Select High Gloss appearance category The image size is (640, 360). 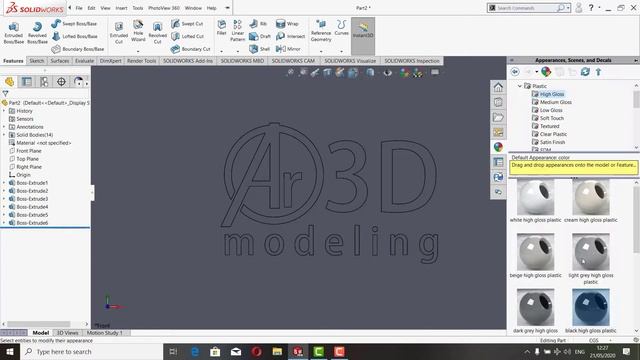[552, 94]
